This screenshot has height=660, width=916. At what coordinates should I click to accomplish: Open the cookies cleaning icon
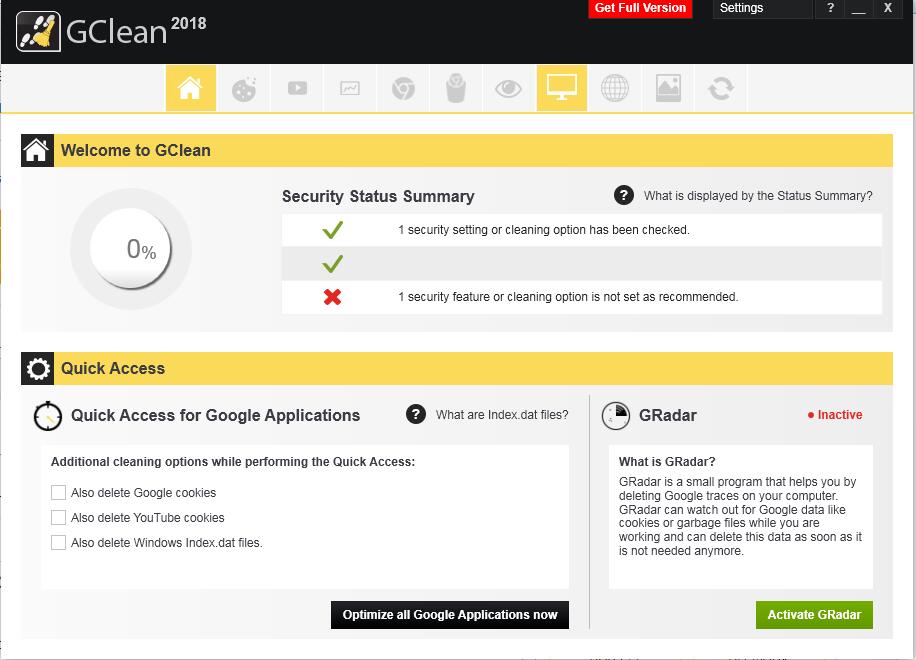pos(243,88)
